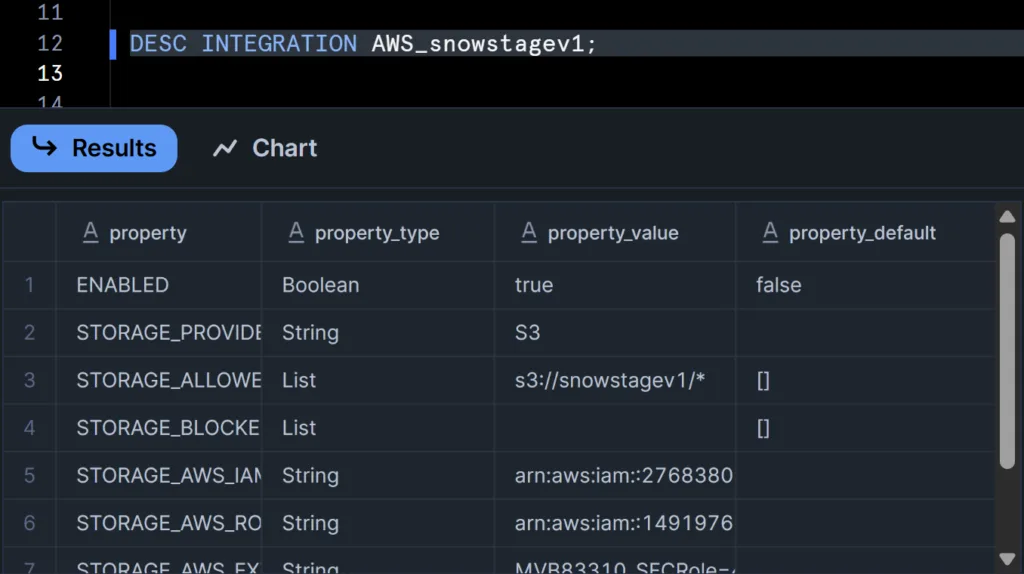Click the Results arrow icon
Viewport: 1024px width, 574px height.
point(44,146)
